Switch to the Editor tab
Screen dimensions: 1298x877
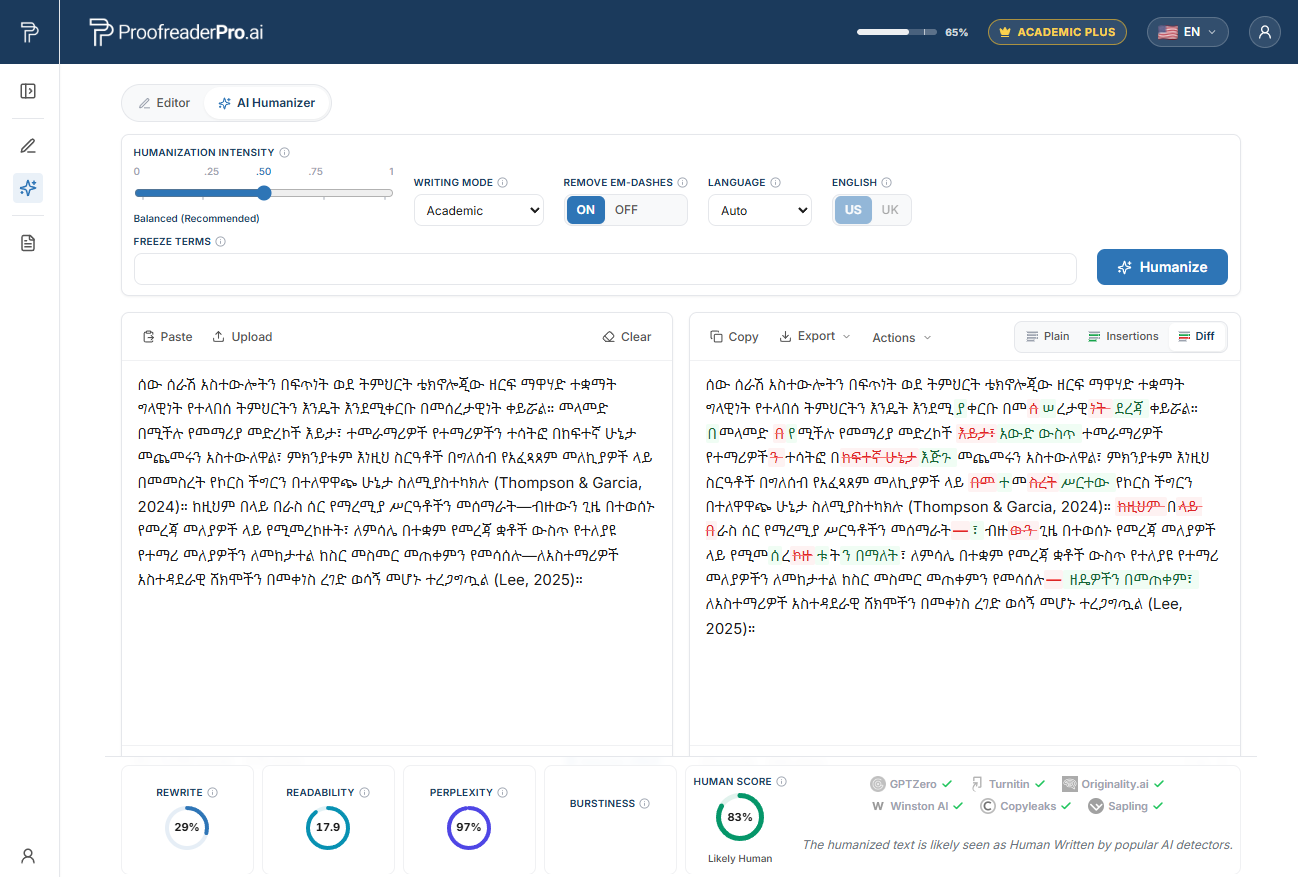(x=164, y=103)
